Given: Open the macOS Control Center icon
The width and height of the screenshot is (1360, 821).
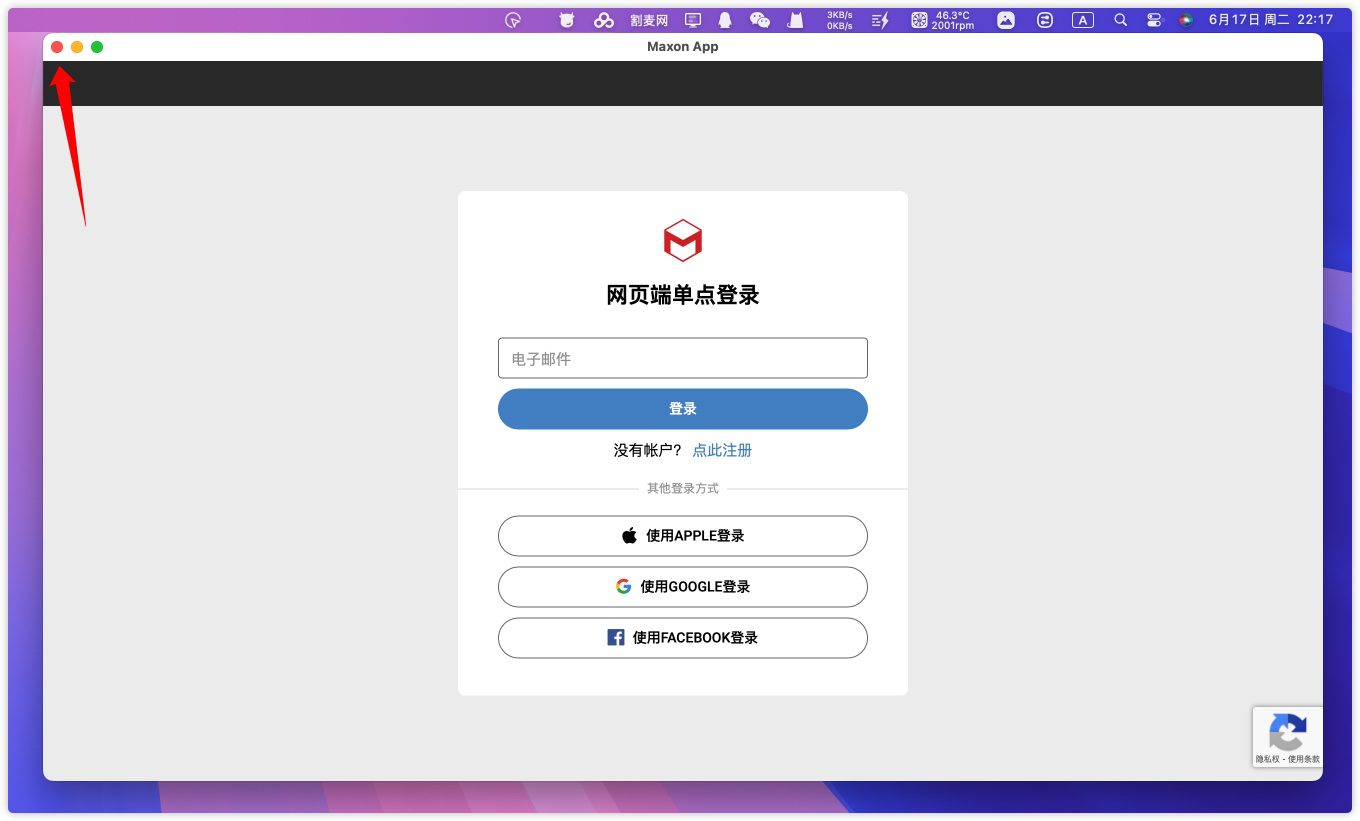Looking at the screenshot, I should pyautogui.click(x=1153, y=20).
